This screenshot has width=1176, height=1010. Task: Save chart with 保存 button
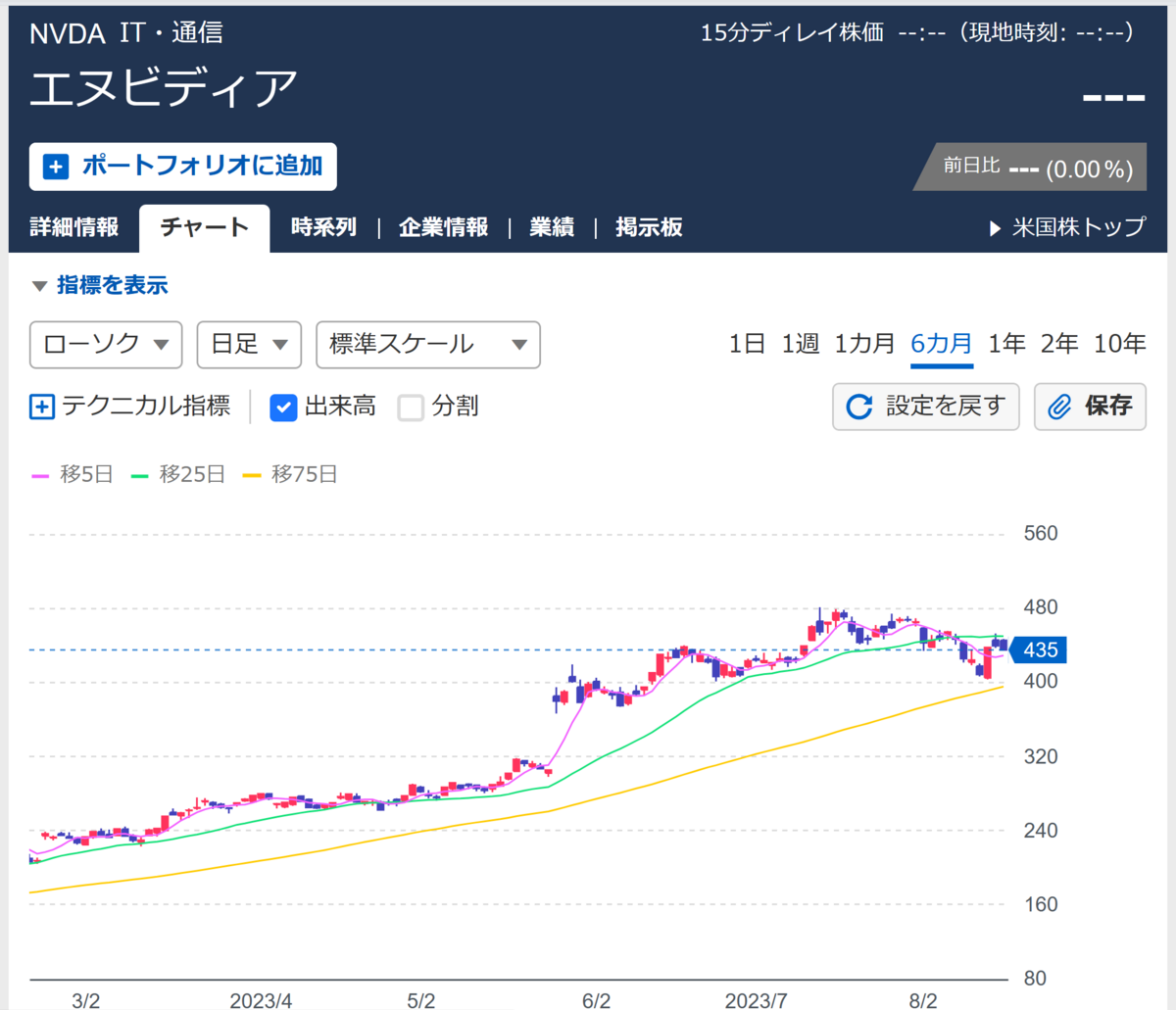(x=1090, y=407)
